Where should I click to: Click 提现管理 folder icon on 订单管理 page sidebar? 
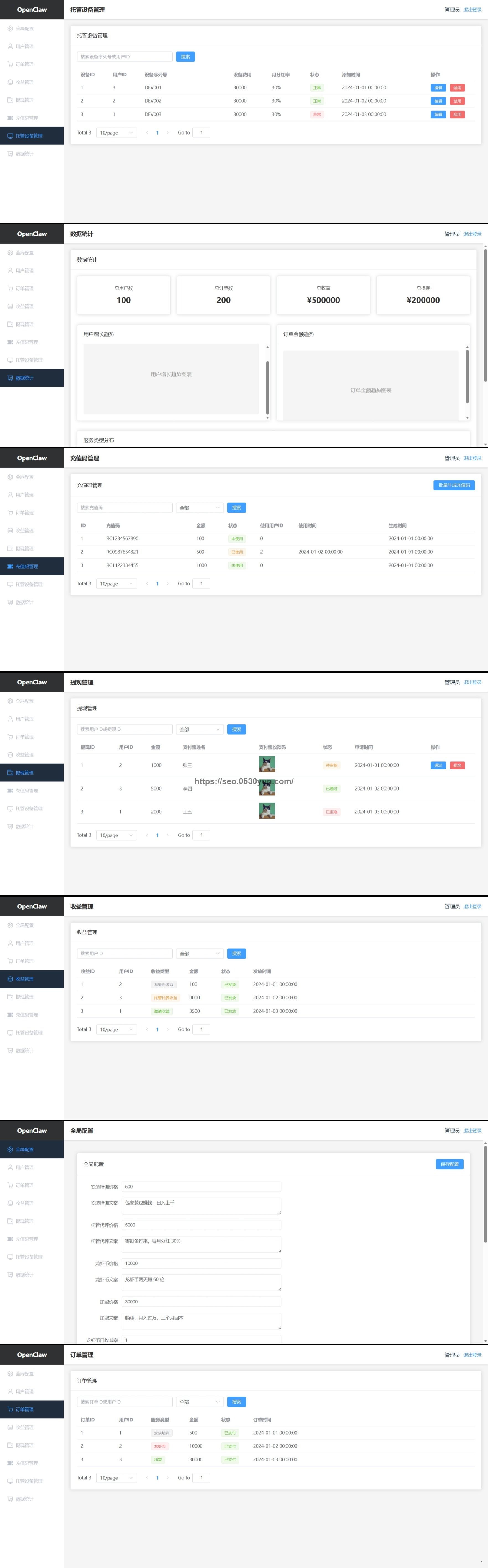[x=10, y=1445]
